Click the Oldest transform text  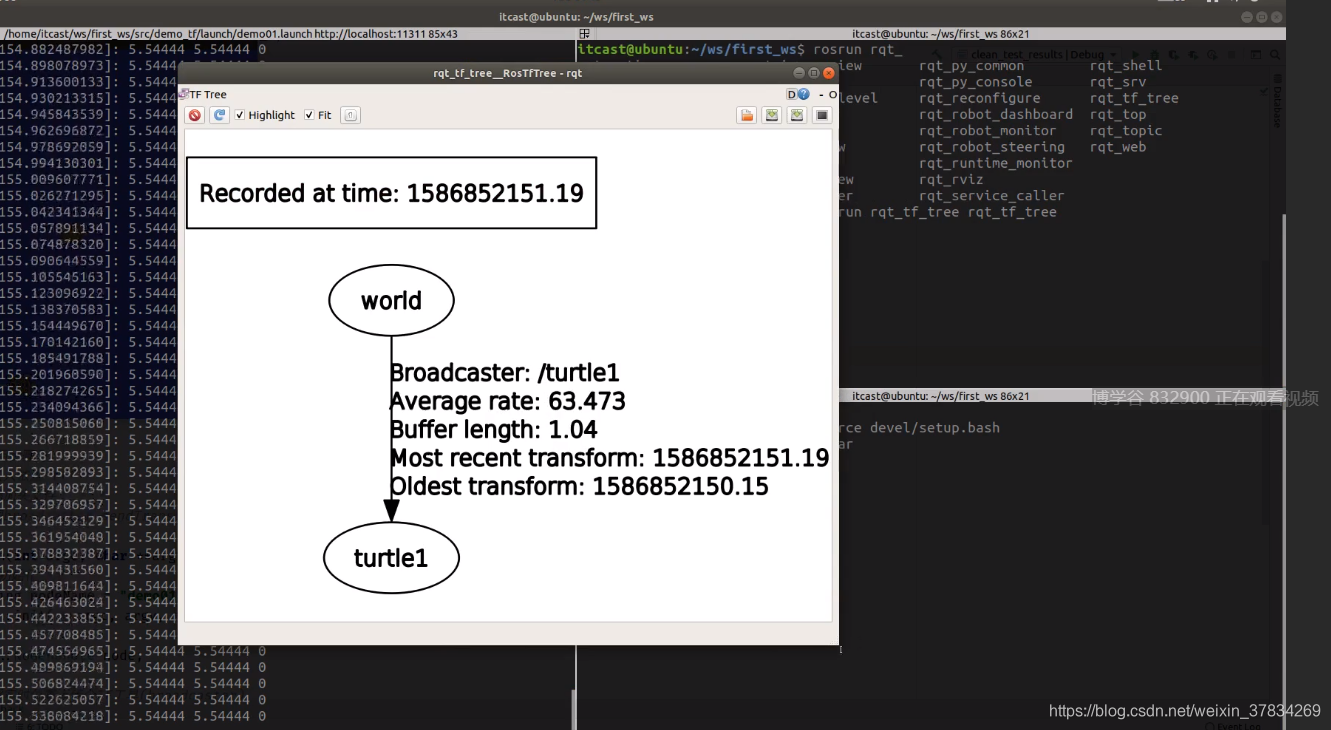click(580, 487)
